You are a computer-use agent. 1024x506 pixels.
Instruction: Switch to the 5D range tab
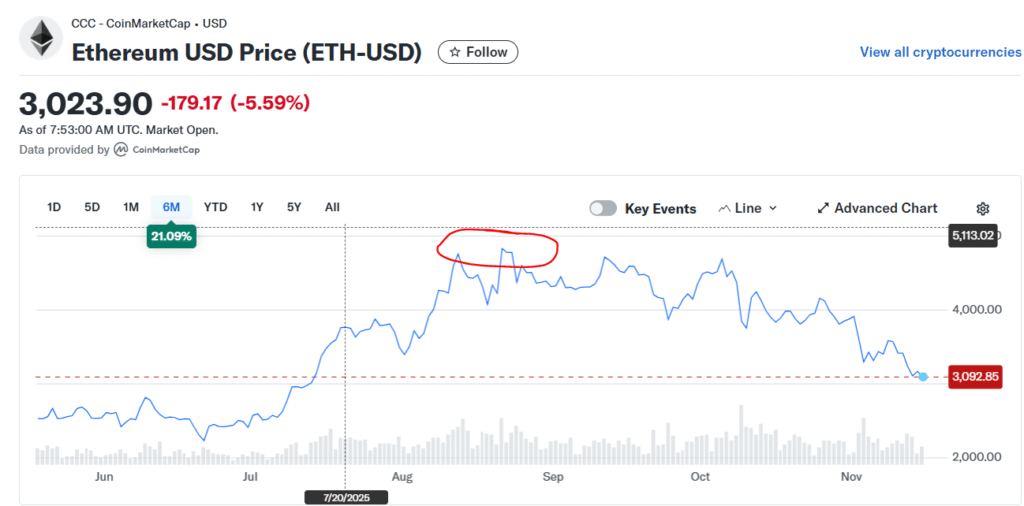click(x=92, y=207)
